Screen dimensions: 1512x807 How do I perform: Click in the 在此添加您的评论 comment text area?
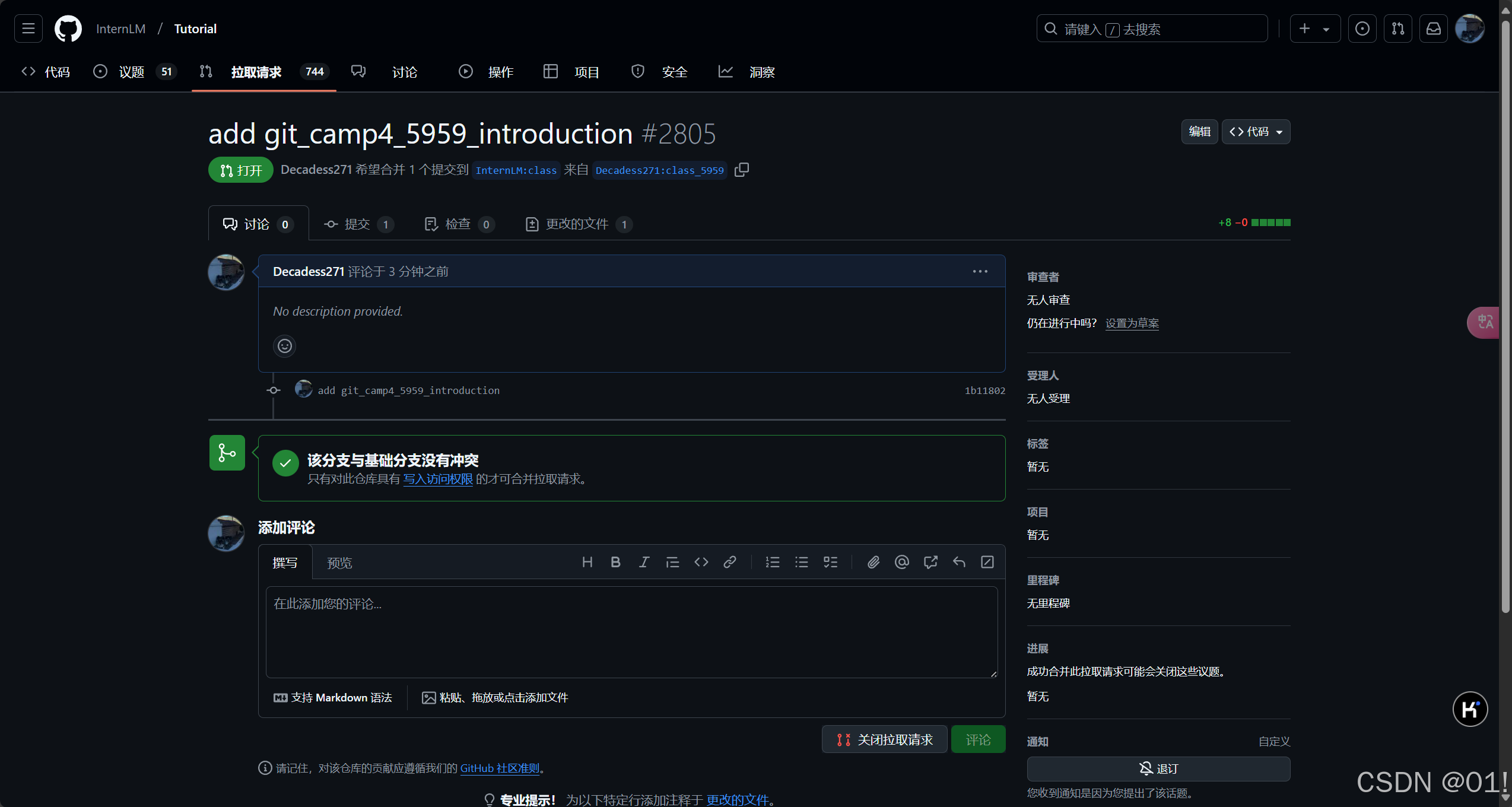(x=631, y=632)
